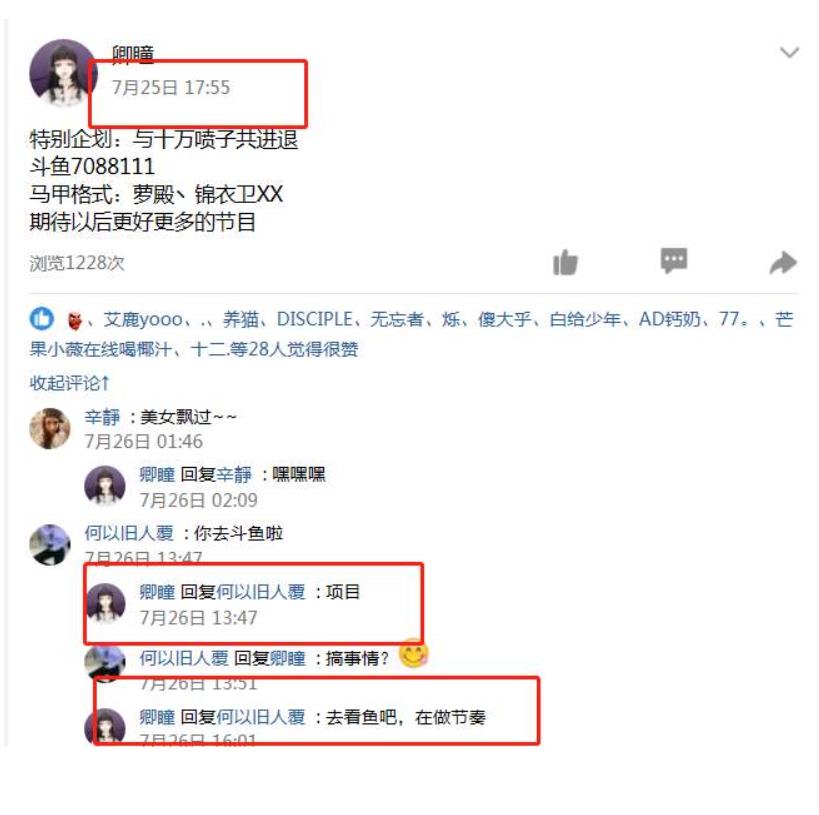Open DISCIPLE profile from likes list
Viewport: 819px width, 815px height.
pyautogui.click(x=315, y=319)
